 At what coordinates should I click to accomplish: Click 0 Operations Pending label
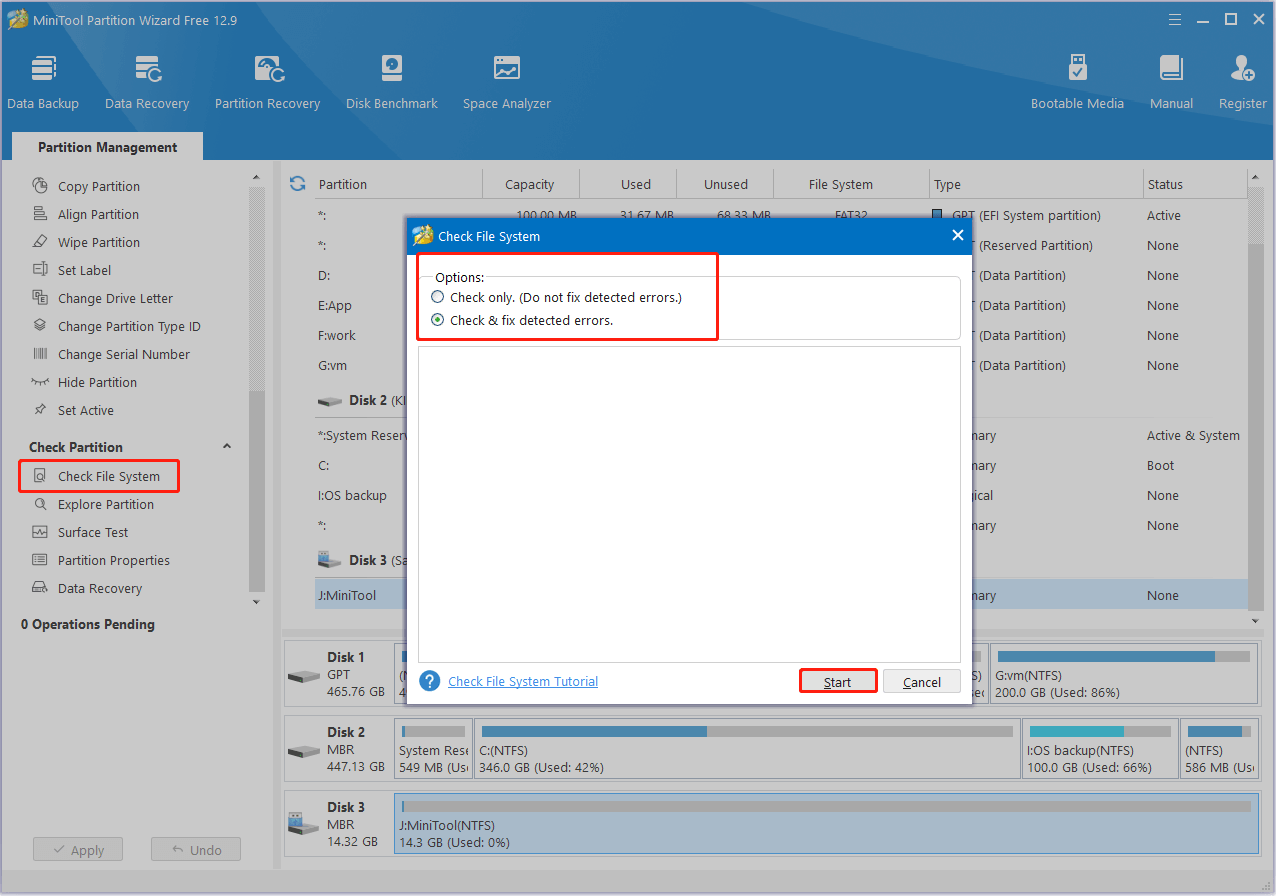(x=88, y=624)
